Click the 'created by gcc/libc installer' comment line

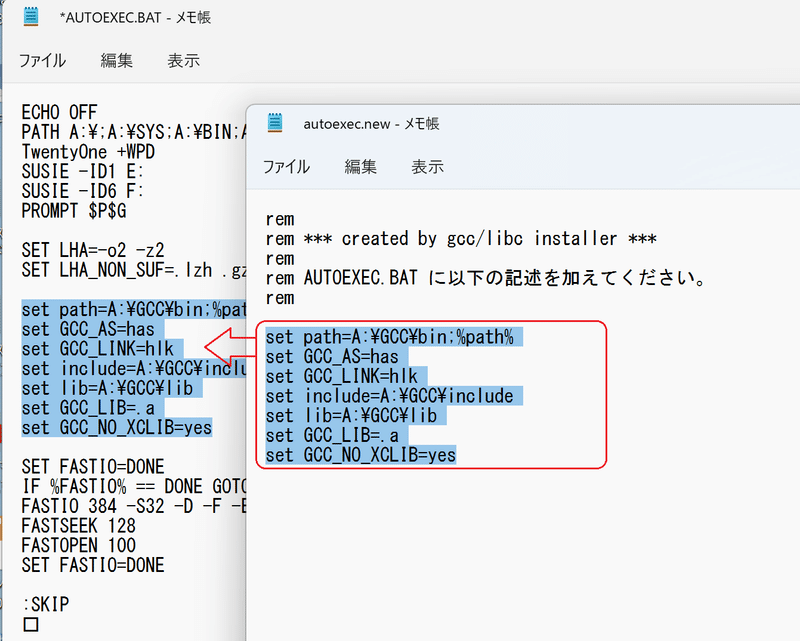(x=461, y=238)
